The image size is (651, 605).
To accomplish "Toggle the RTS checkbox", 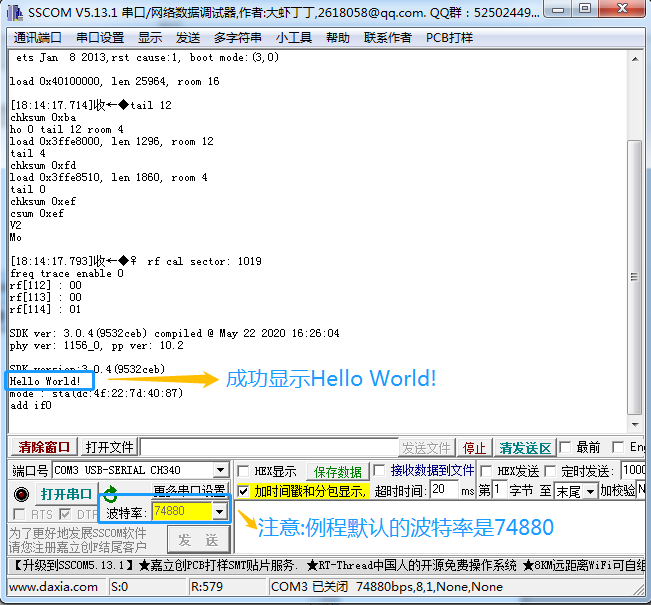I will pos(19,514).
